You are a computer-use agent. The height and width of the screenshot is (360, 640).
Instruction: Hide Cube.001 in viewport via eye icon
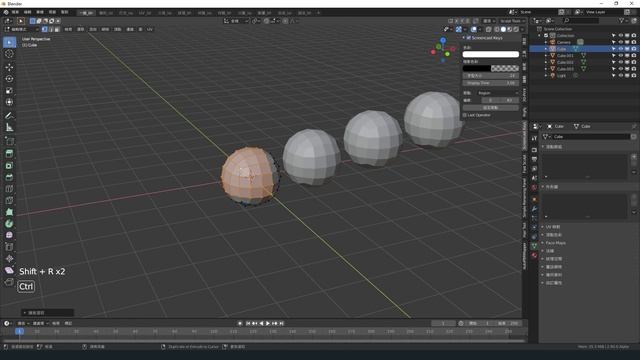pyautogui.click(x=620, y=56)
